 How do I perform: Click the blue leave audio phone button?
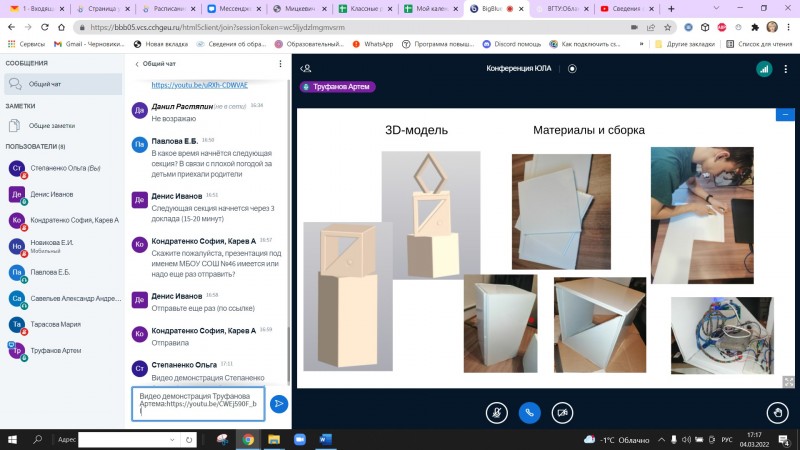(529, 411)
